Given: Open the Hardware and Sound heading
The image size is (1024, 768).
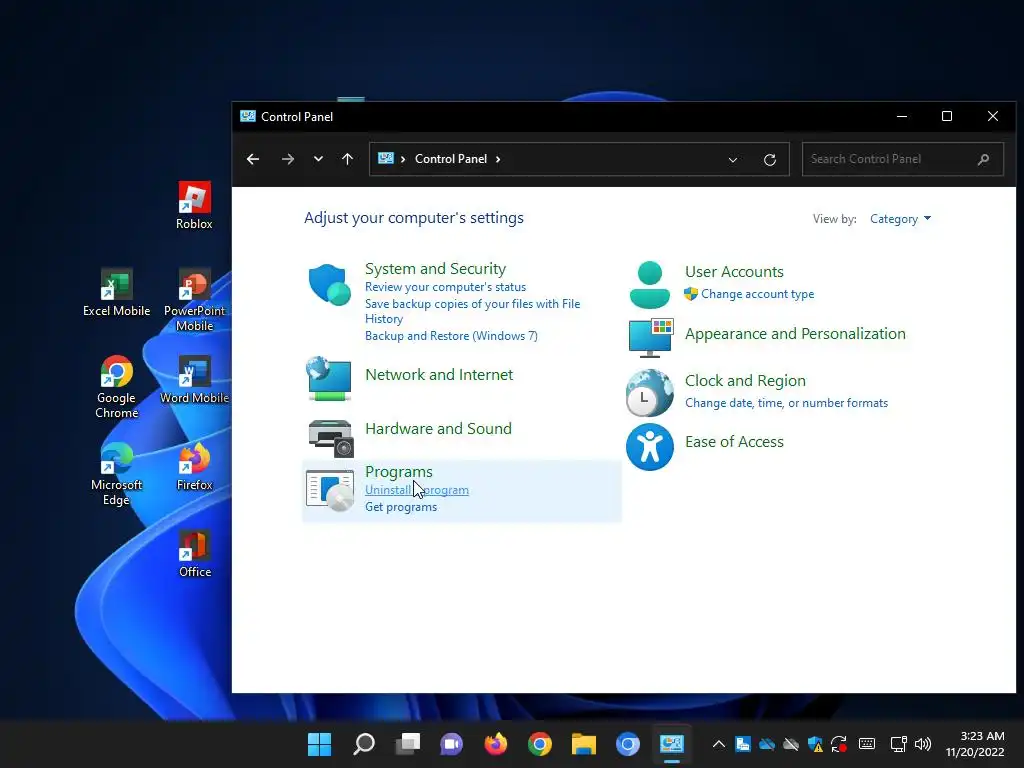Looking at the screenshot, I should (438, 428).
